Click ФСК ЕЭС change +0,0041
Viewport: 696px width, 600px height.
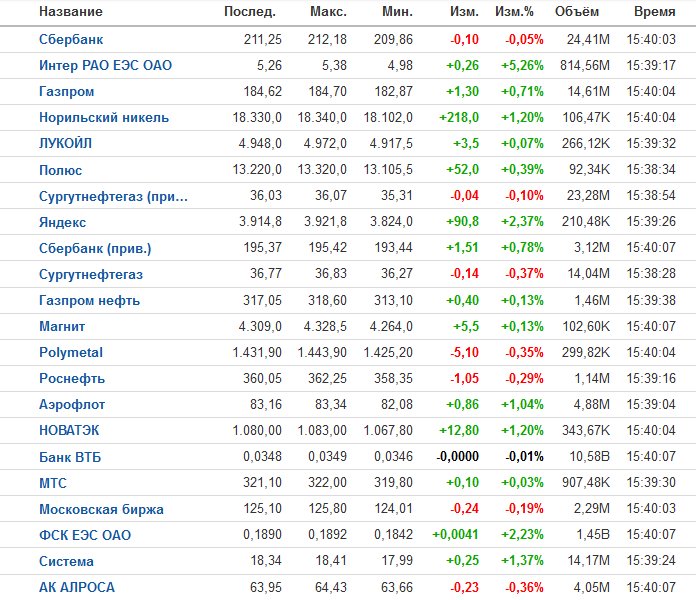[x=456, y=535]
